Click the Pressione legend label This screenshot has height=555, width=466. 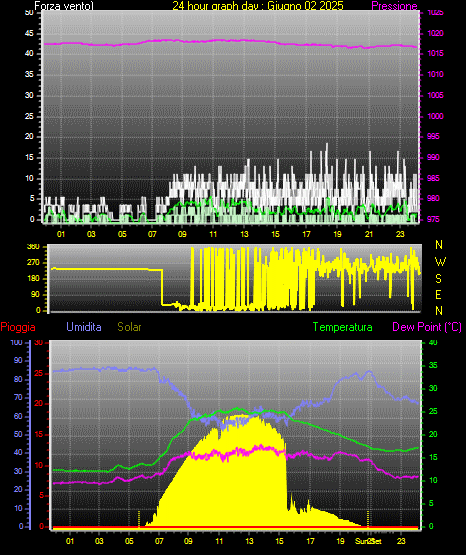coord(394,6)
